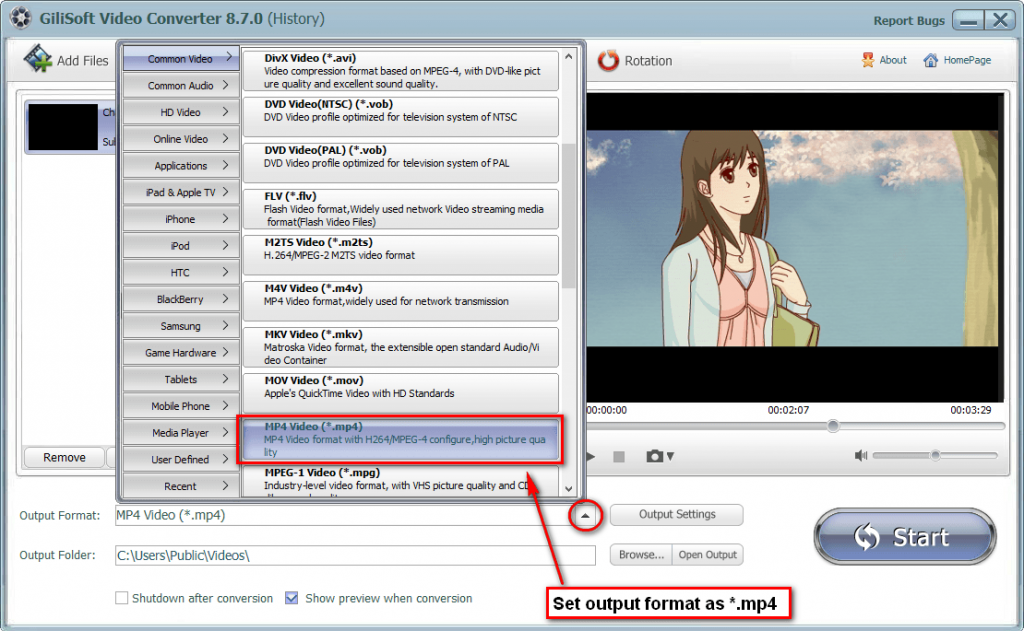Open the Media Player category
1024x631 pixels.
tap(180, 433)
